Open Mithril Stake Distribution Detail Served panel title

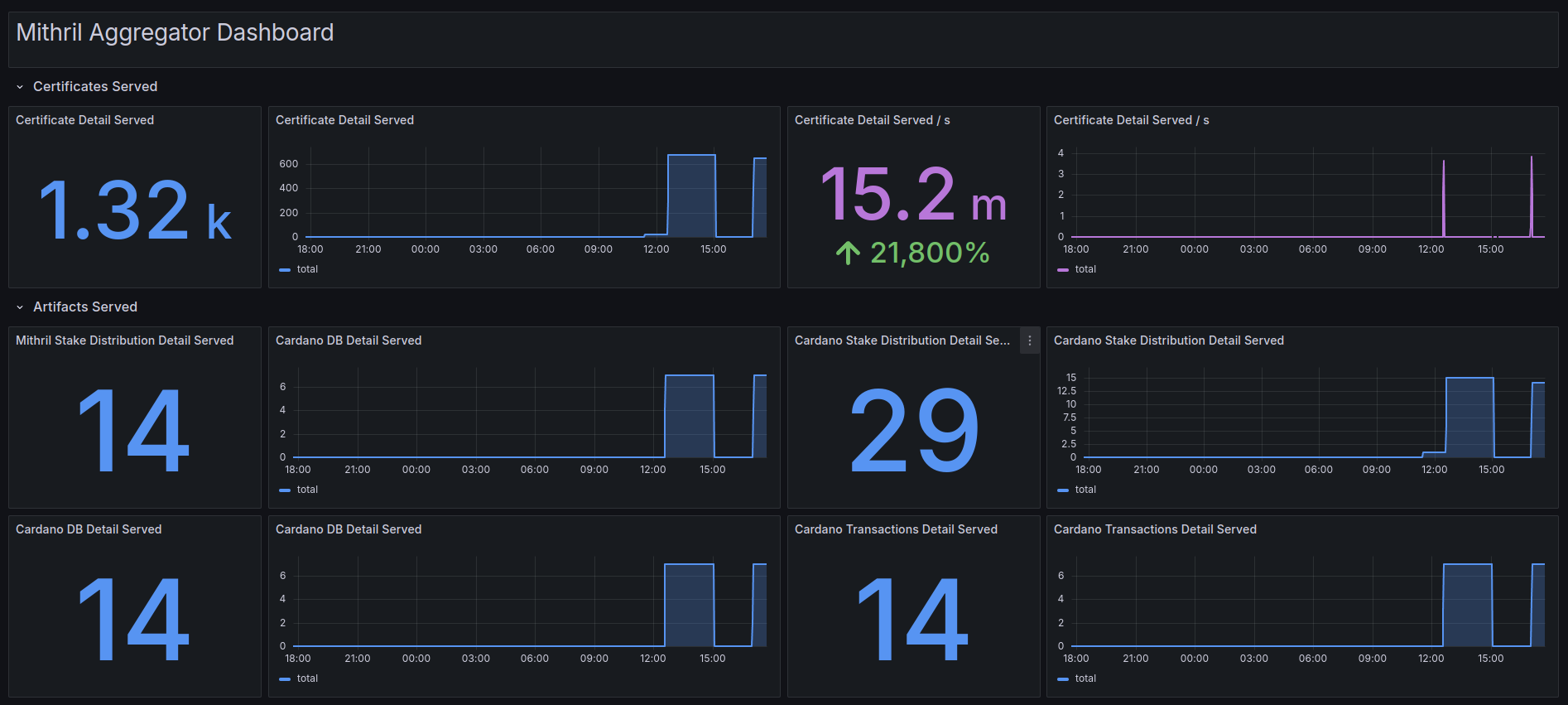(x=124, y=340)
